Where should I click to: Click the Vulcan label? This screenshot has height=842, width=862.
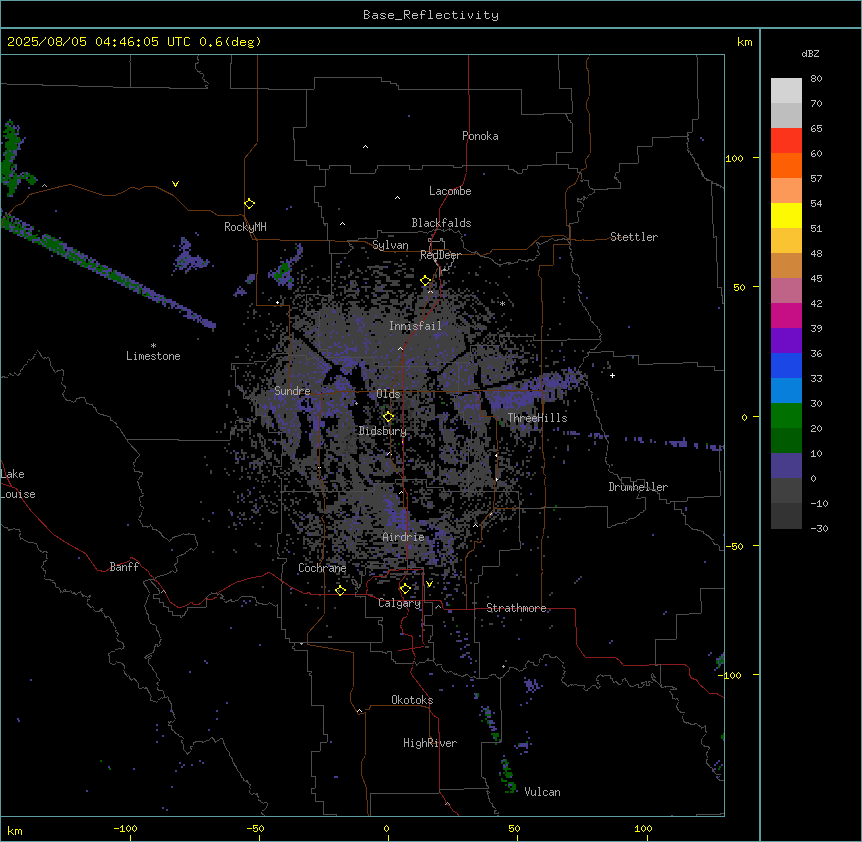pos(542,792)
